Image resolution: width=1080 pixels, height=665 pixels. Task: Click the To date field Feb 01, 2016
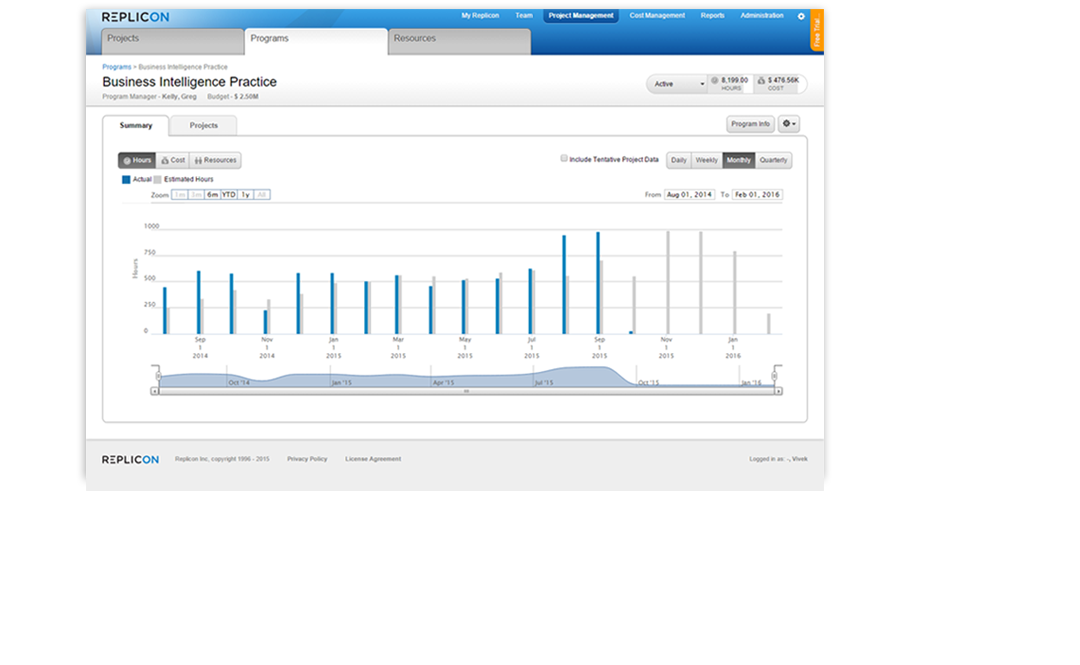pos(757,195)
